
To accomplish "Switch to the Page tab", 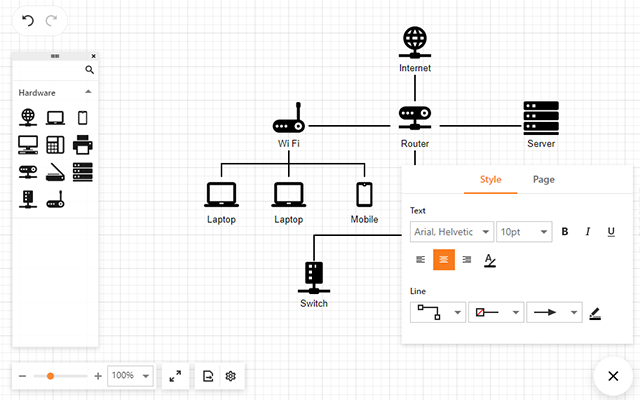I will click(x=543, y=180).
